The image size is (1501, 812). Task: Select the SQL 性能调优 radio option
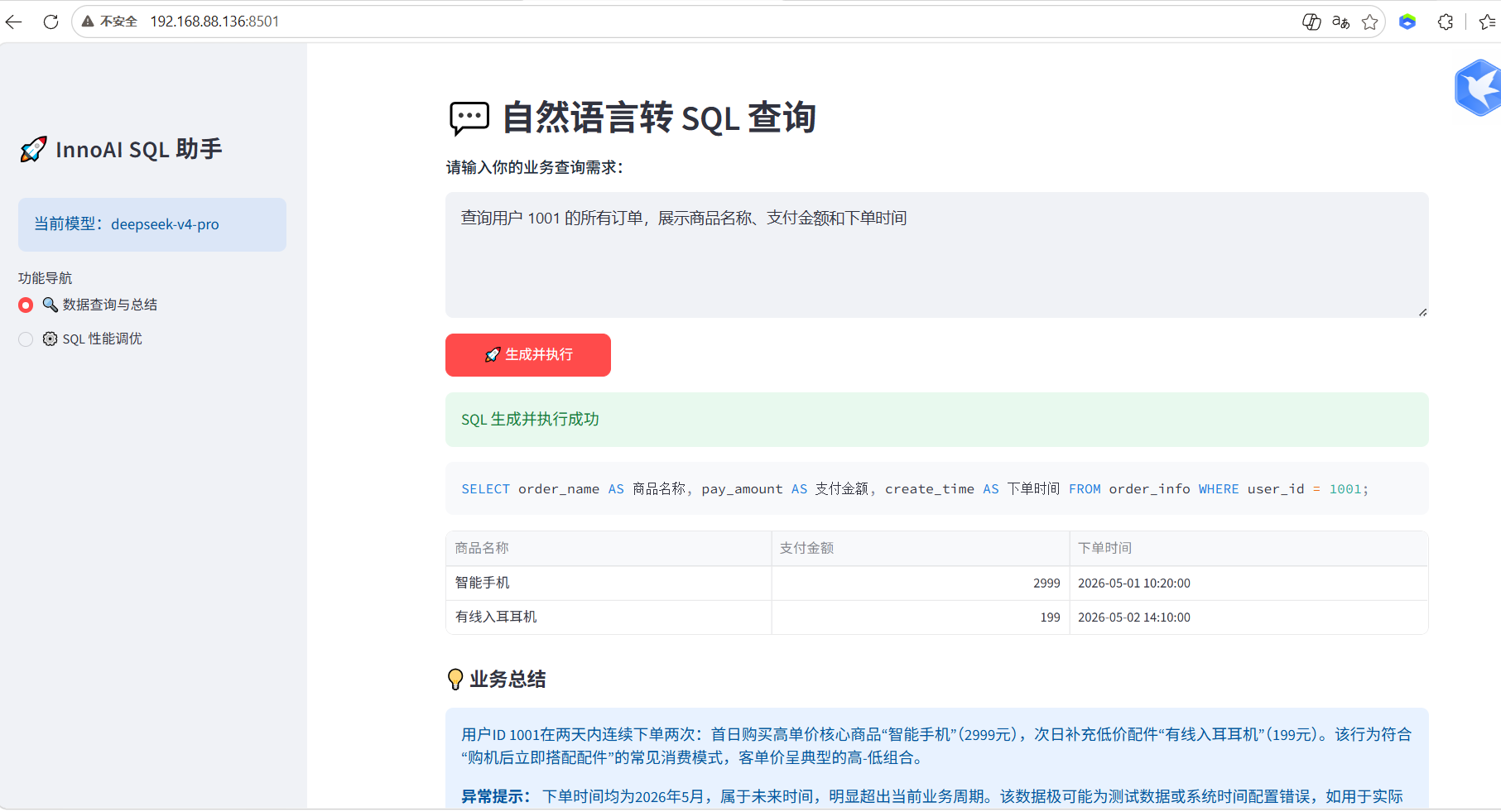point(26,339)
